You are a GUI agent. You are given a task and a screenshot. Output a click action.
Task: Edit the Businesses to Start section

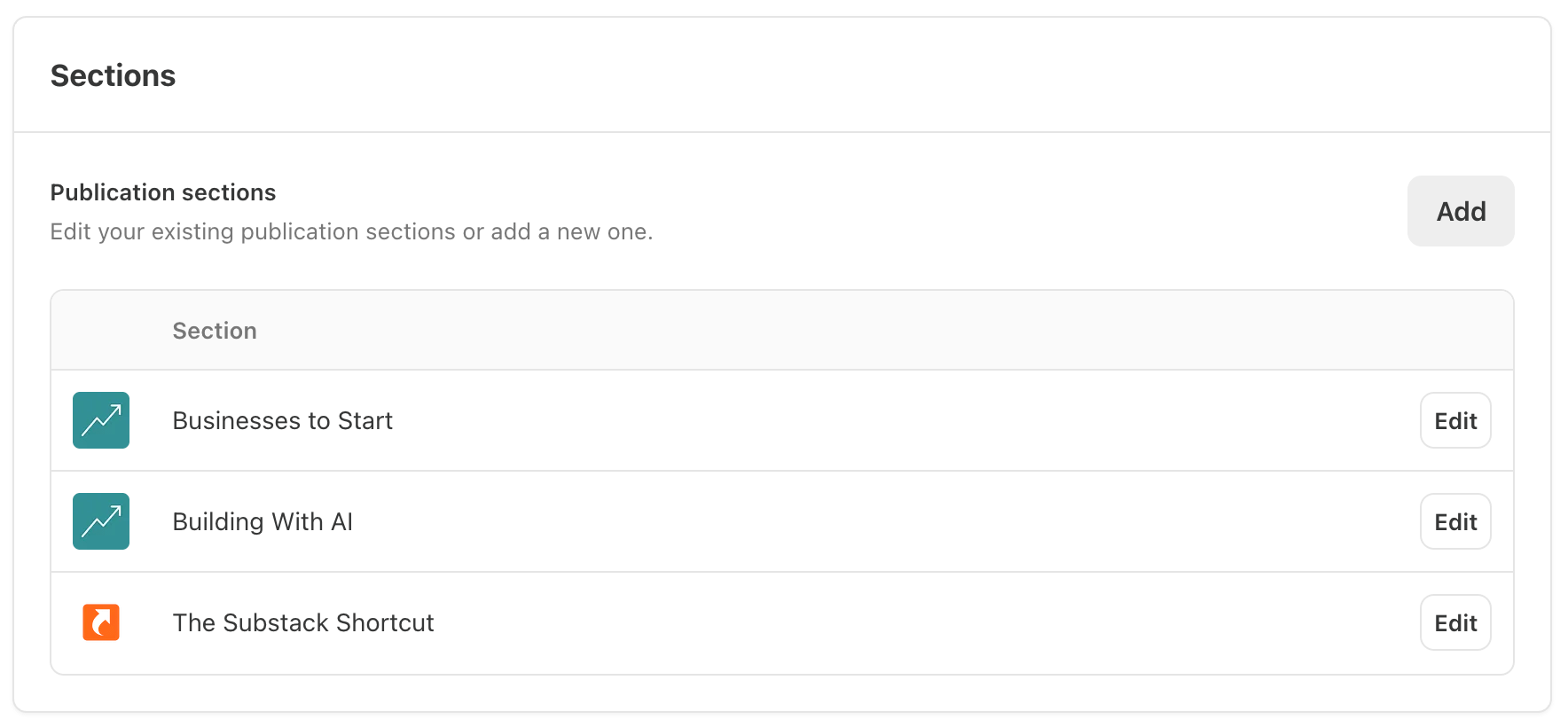1455,420
